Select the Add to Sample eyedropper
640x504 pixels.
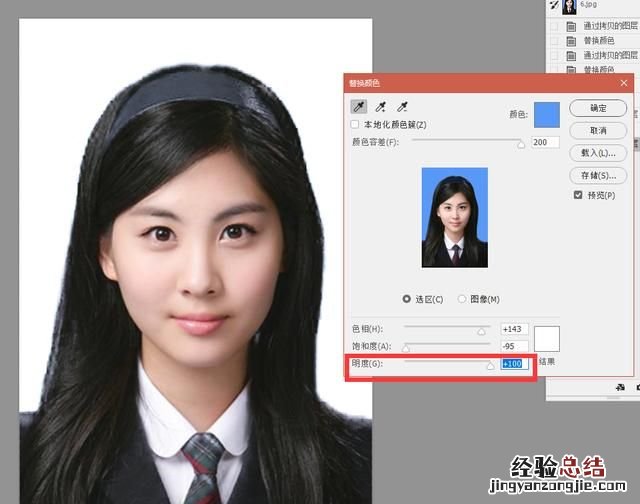[380, 107]
